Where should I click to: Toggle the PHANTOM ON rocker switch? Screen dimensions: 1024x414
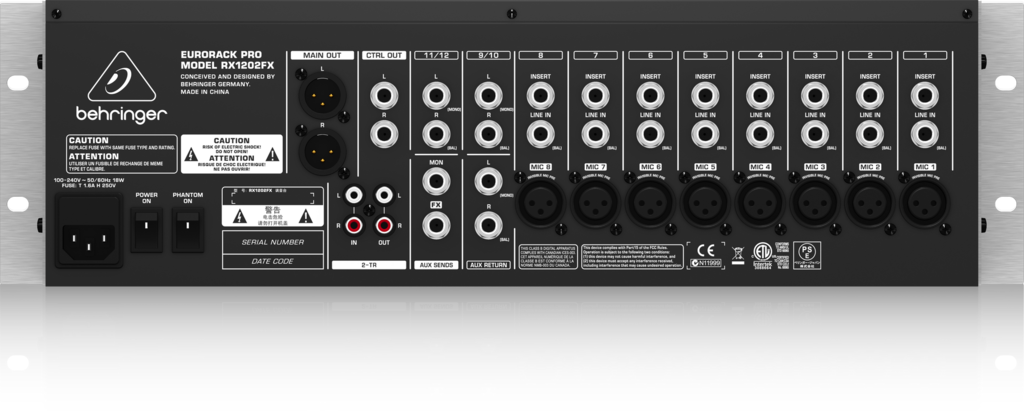188,230
